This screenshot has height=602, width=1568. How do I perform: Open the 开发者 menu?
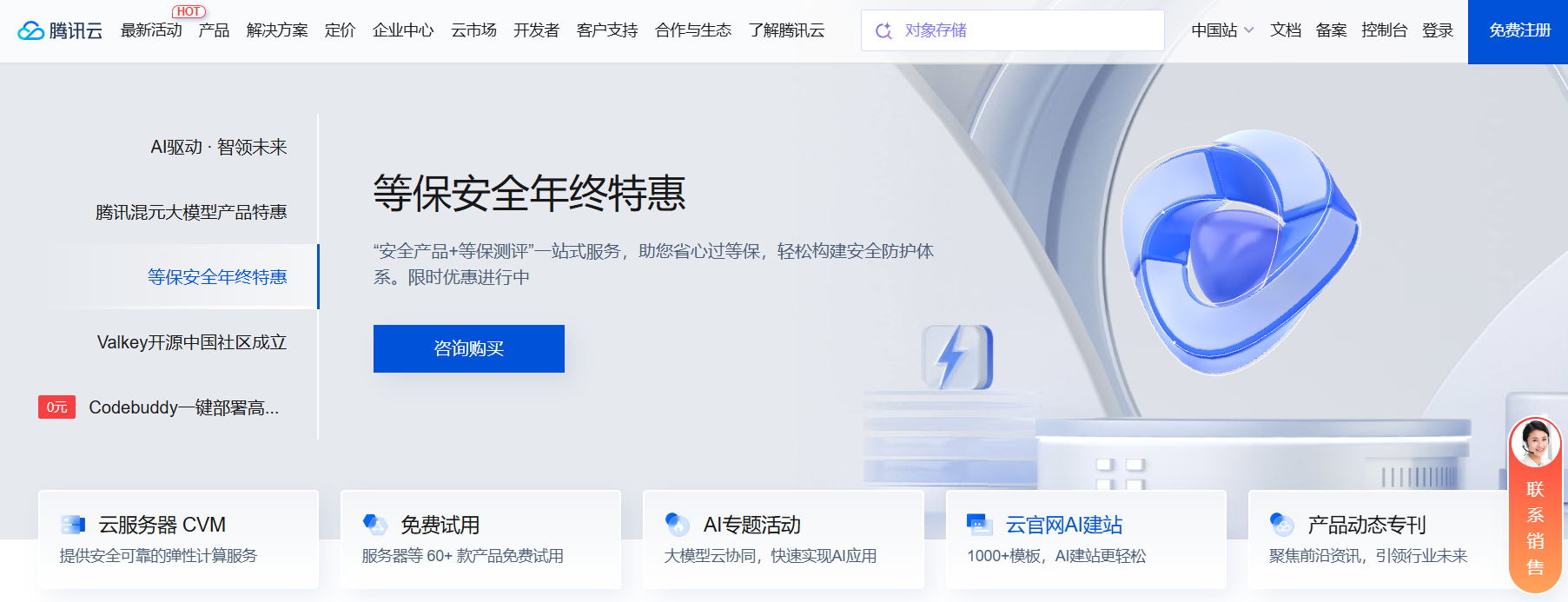[x=536, y=30]
